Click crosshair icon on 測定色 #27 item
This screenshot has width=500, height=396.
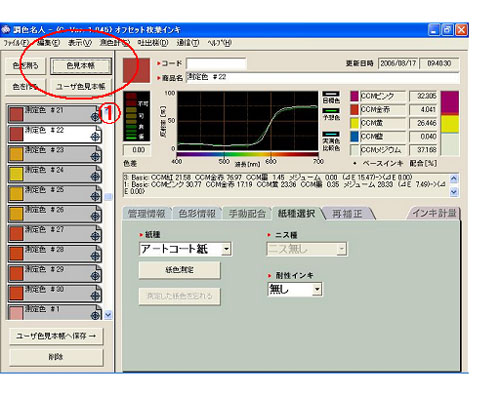pyautogui.click(x=95, y=236)
